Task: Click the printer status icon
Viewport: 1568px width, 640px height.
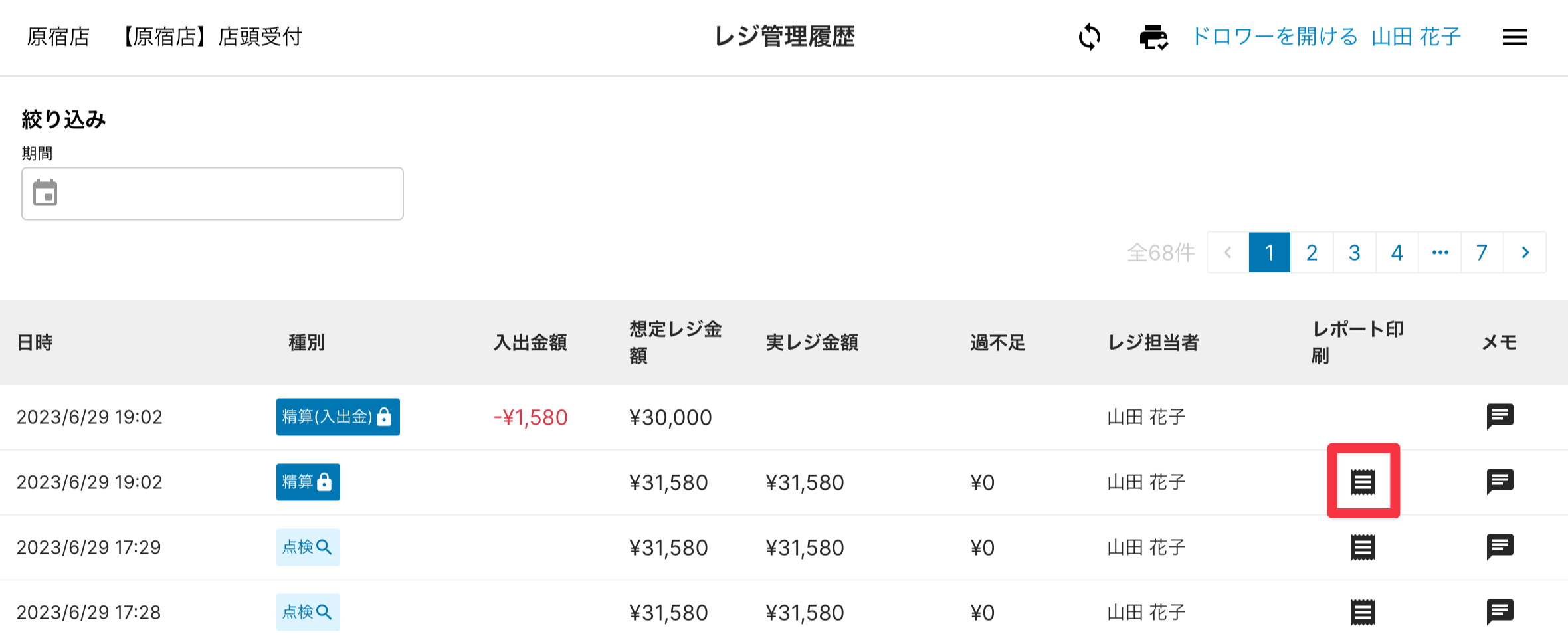Action: point(1153,37)
